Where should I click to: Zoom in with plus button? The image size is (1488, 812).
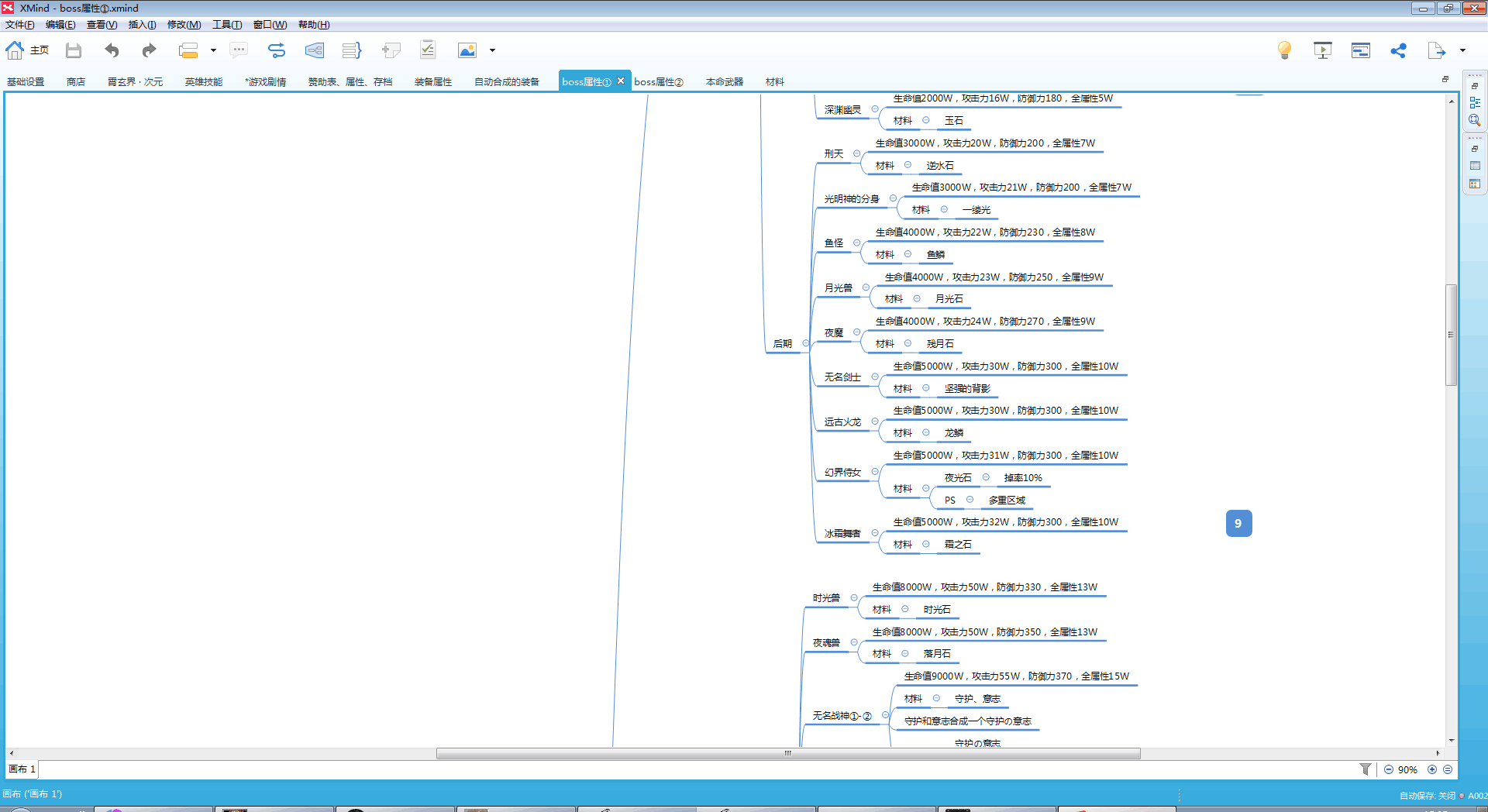(x=1432, y=769)
